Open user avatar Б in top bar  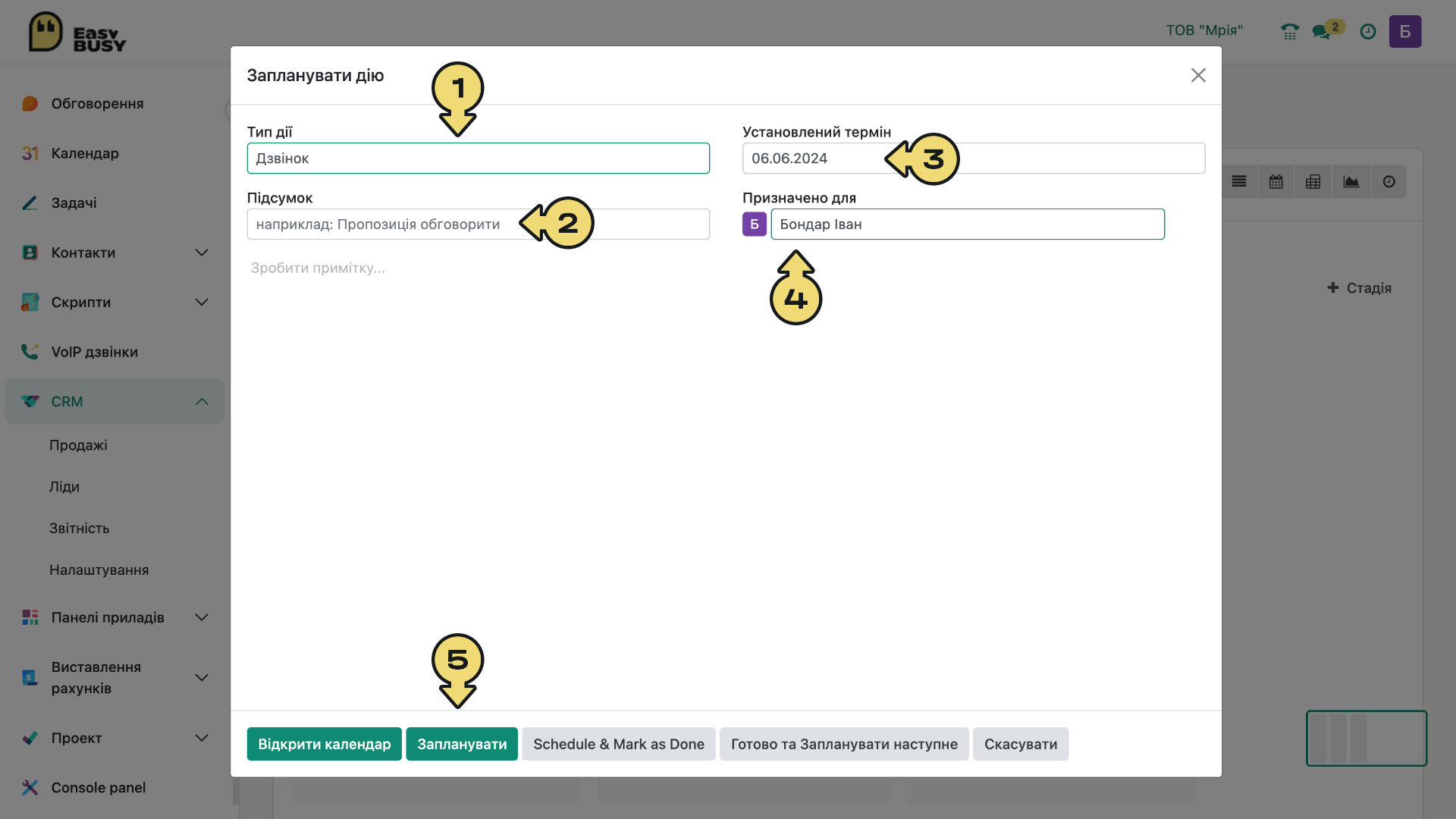[x=1405, y=32]
